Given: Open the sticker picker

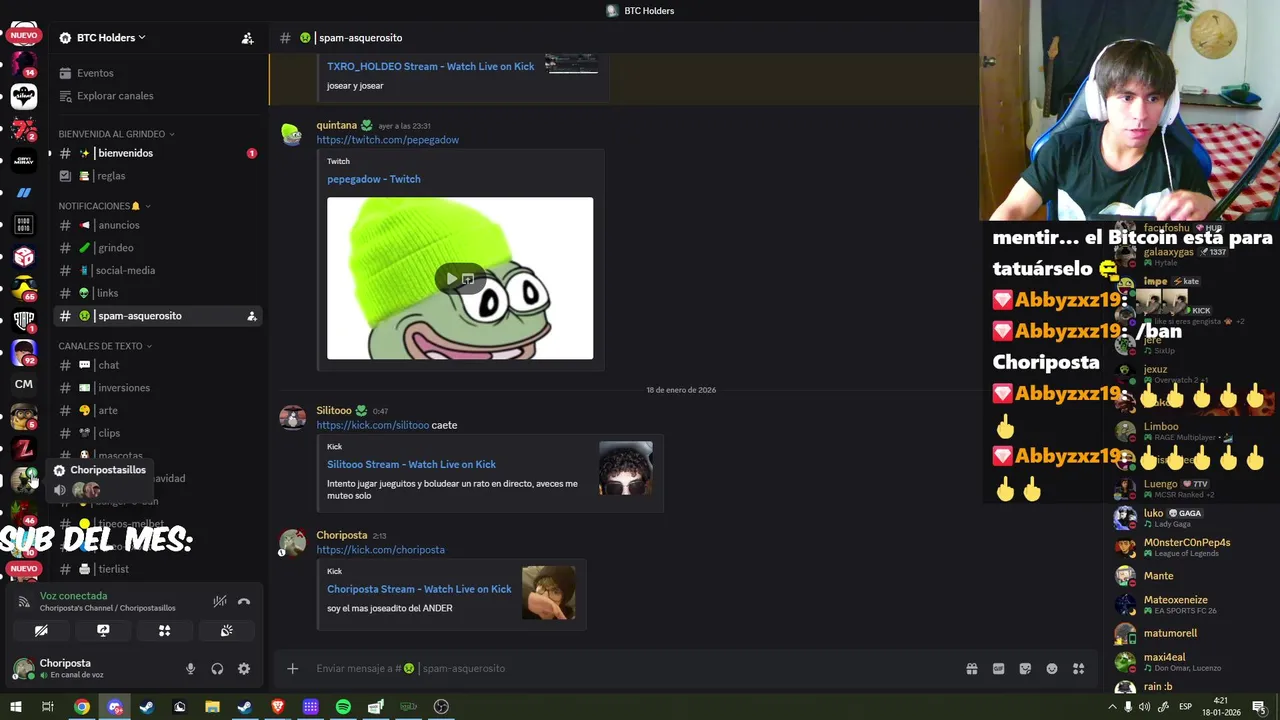Looking at the screenshot, I should click(x=1025, y=669).
